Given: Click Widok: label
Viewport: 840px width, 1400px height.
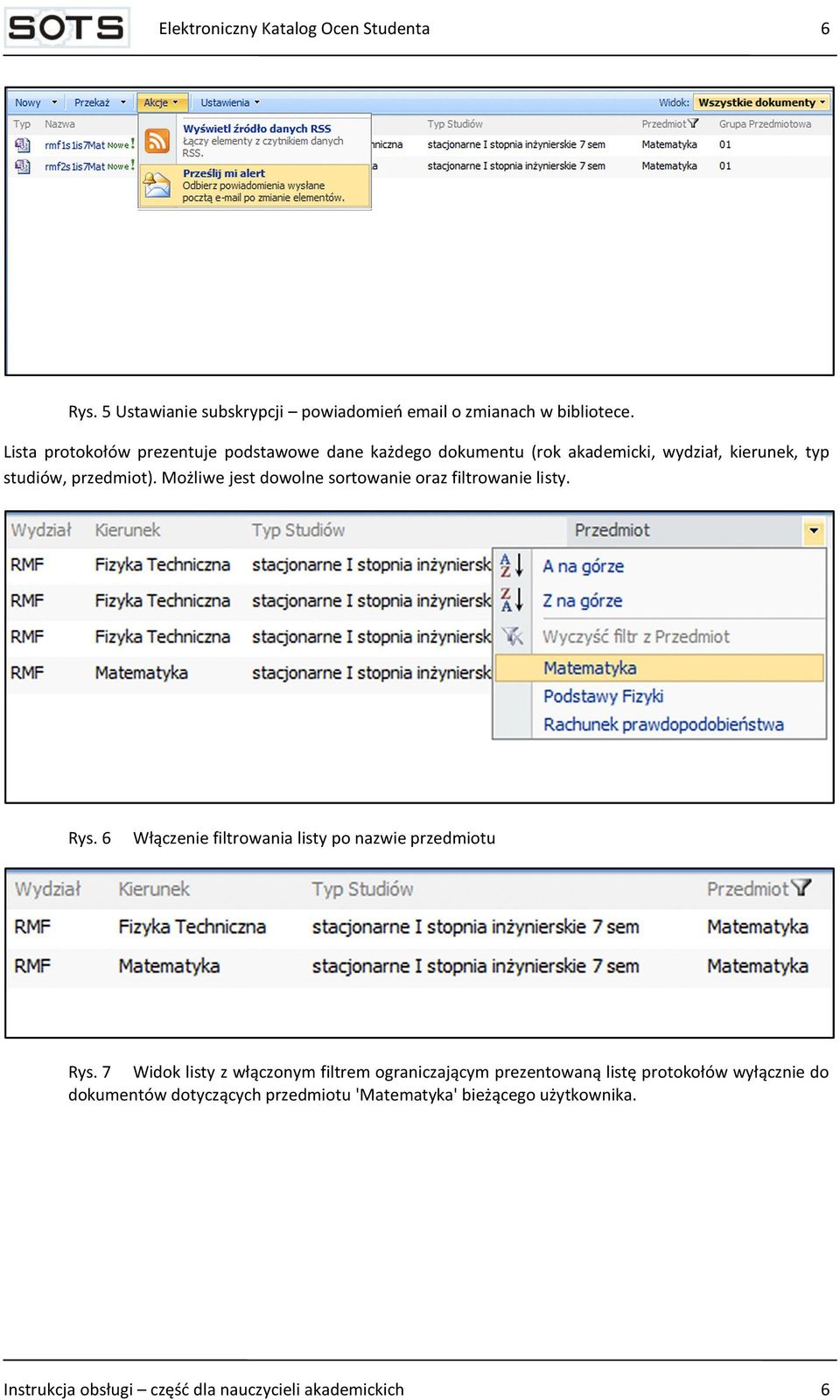Looking at the screenshot, I should (674, 102).
